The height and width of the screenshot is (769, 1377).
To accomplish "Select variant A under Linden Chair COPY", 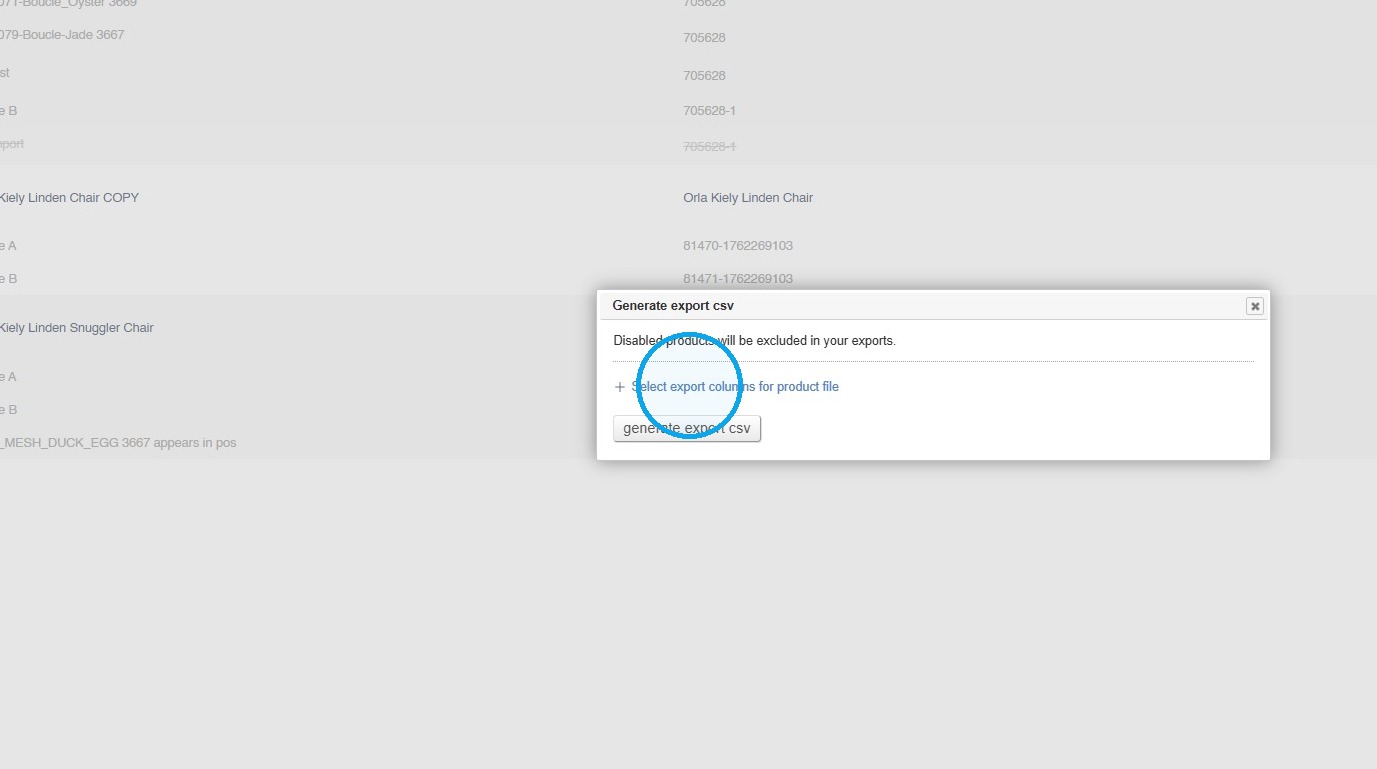I will click(x=8, y=246).
